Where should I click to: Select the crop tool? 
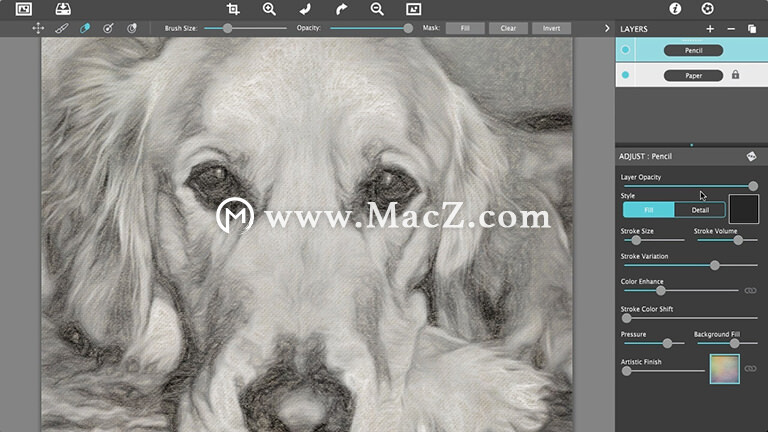click(x=233, y=9)
